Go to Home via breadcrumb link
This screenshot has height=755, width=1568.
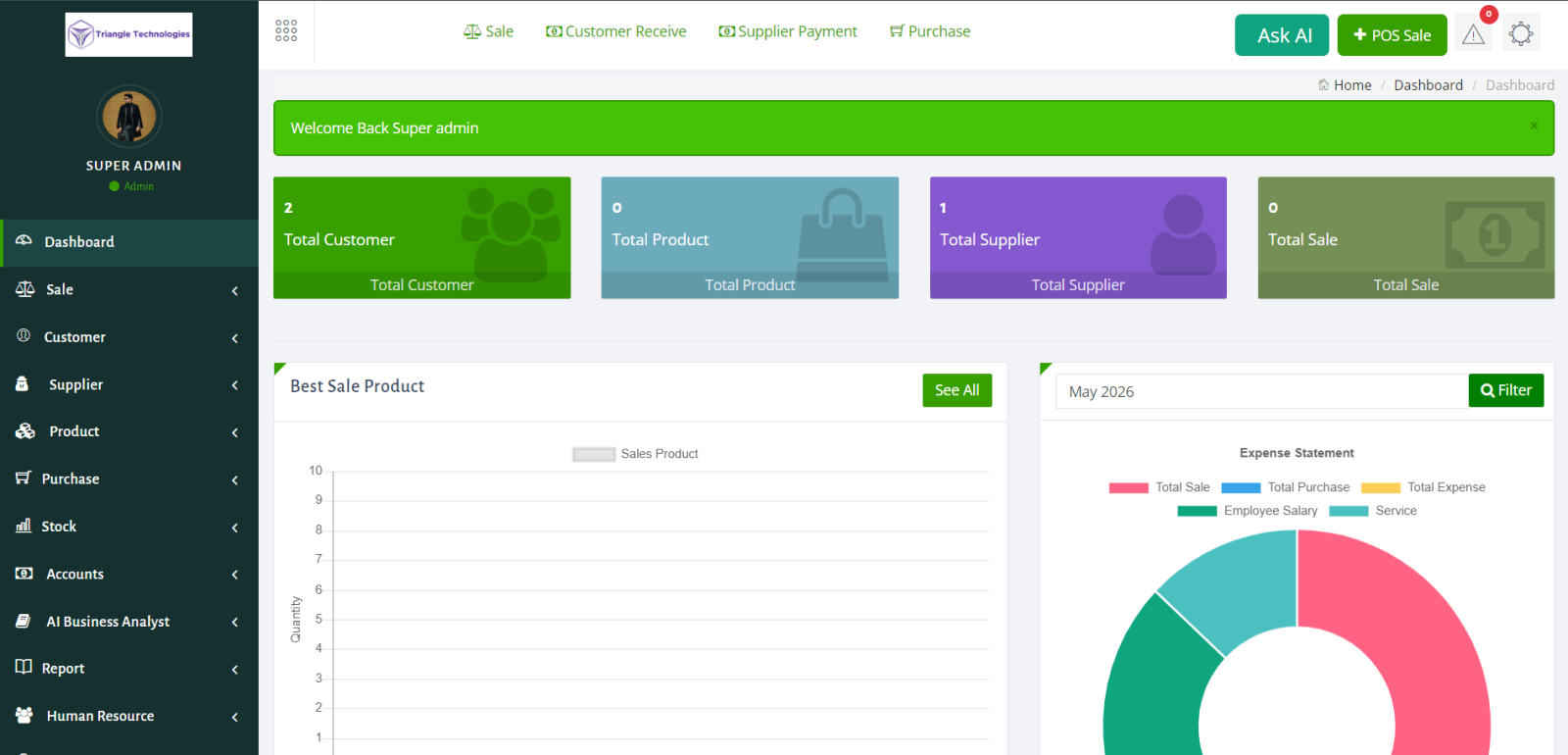coord(1352,85)
